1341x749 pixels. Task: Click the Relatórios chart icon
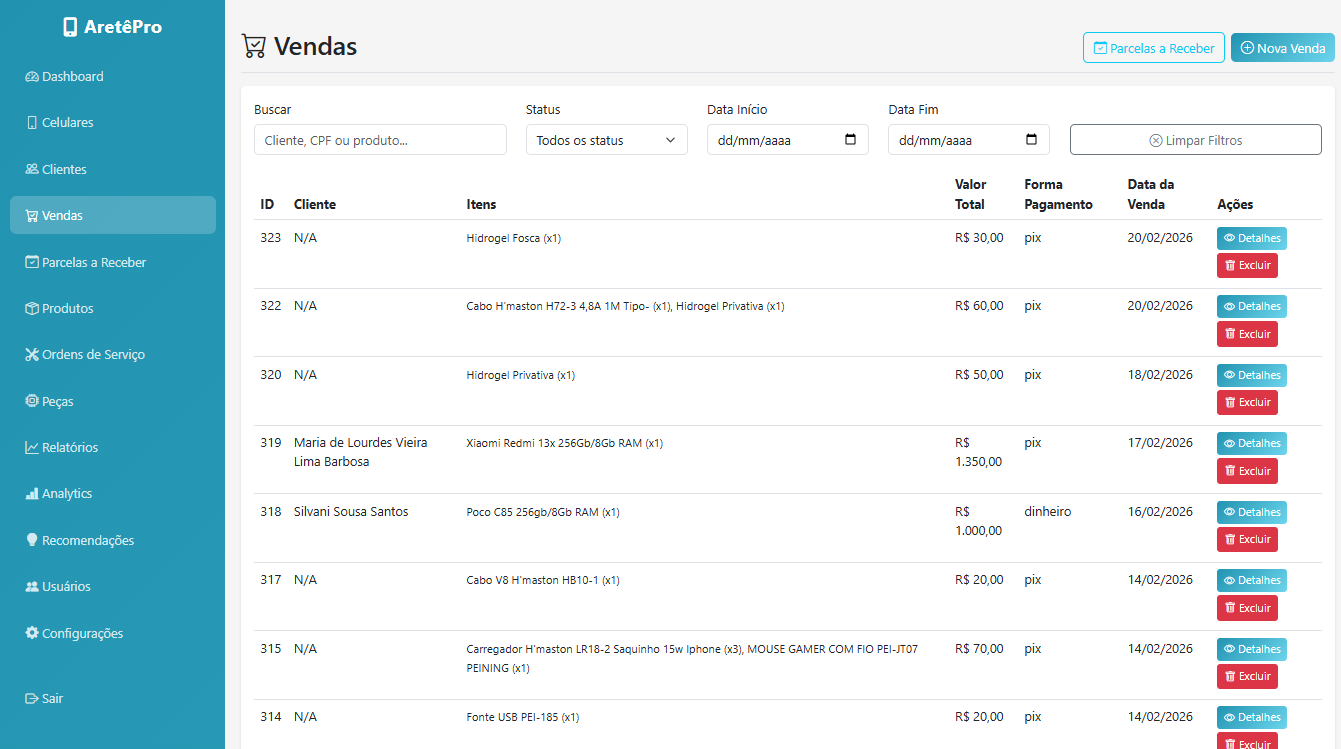coord(32,448)
